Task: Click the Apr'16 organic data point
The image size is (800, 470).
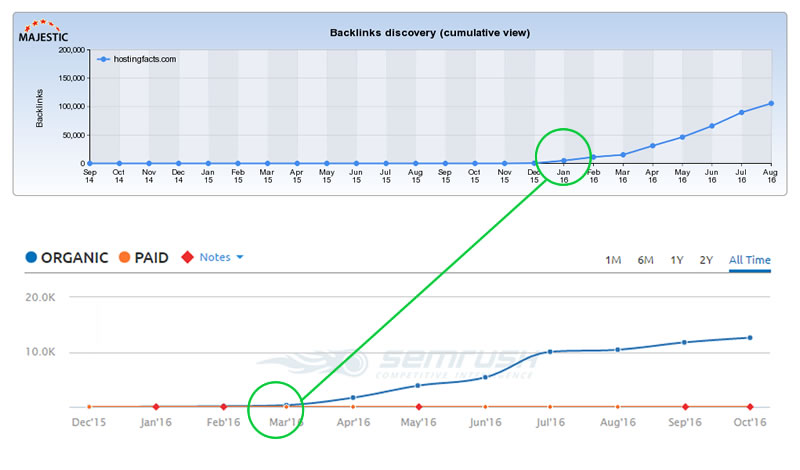Action: 353,398
